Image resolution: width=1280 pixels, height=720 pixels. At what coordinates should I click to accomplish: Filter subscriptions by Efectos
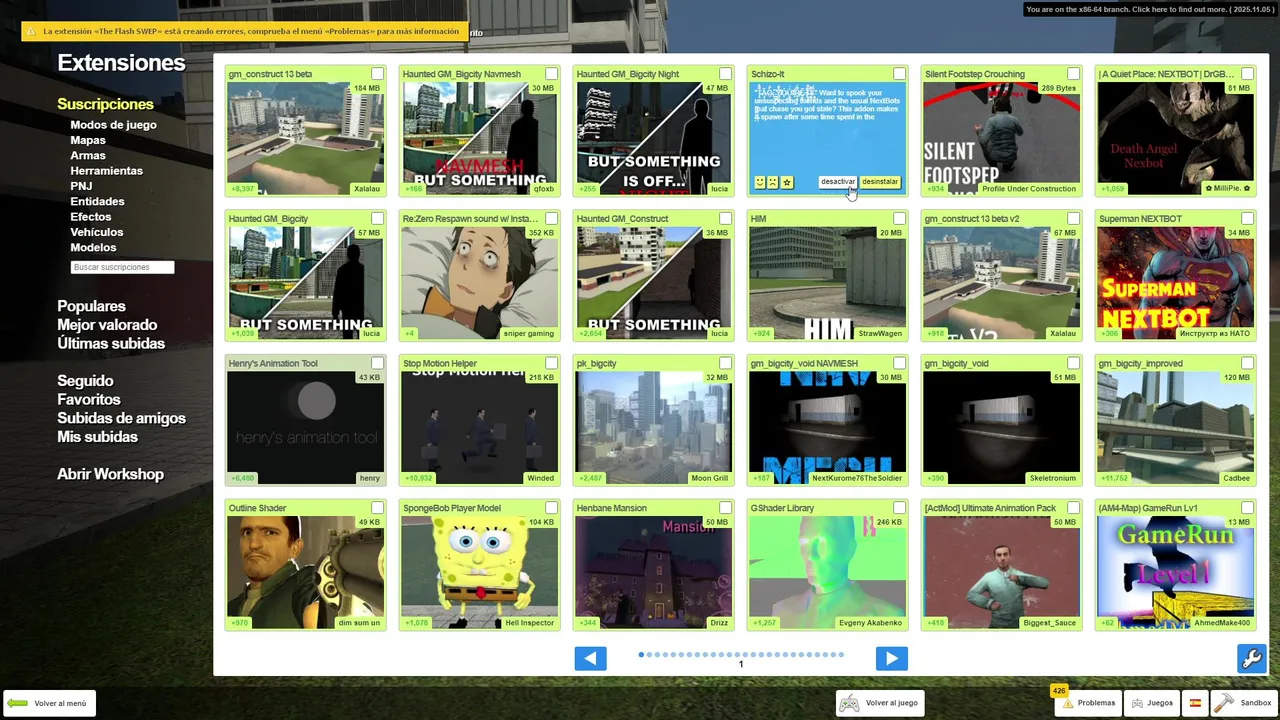91,217
